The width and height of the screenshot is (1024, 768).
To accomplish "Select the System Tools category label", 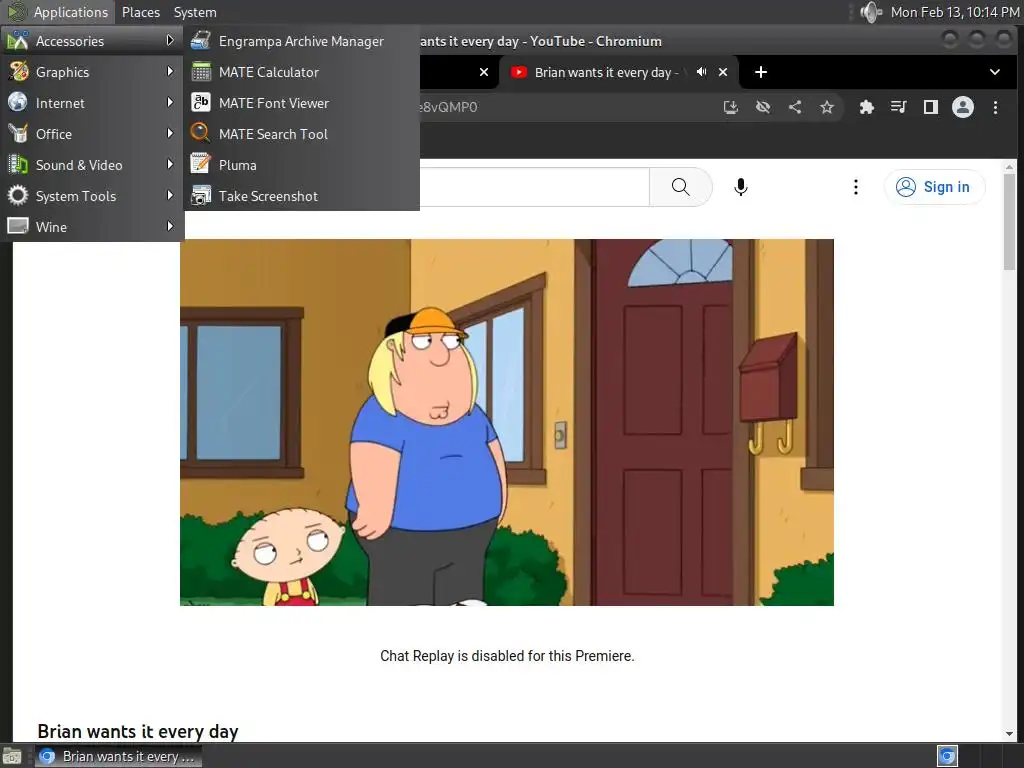I will [76, 197].
